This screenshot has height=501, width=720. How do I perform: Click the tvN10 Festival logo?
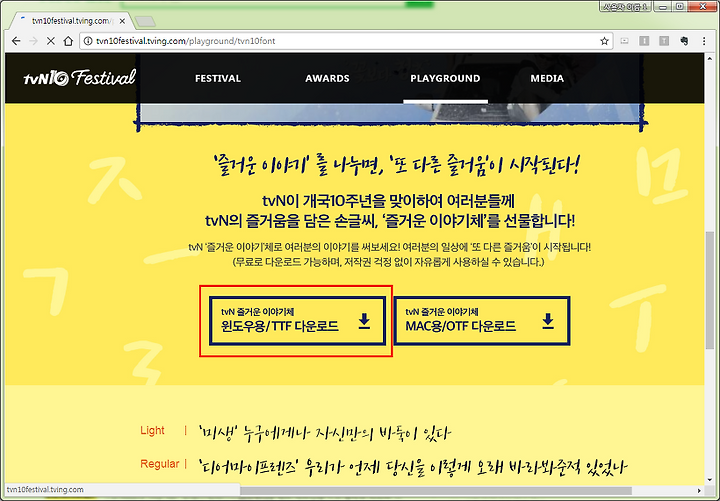pos(79,78)
